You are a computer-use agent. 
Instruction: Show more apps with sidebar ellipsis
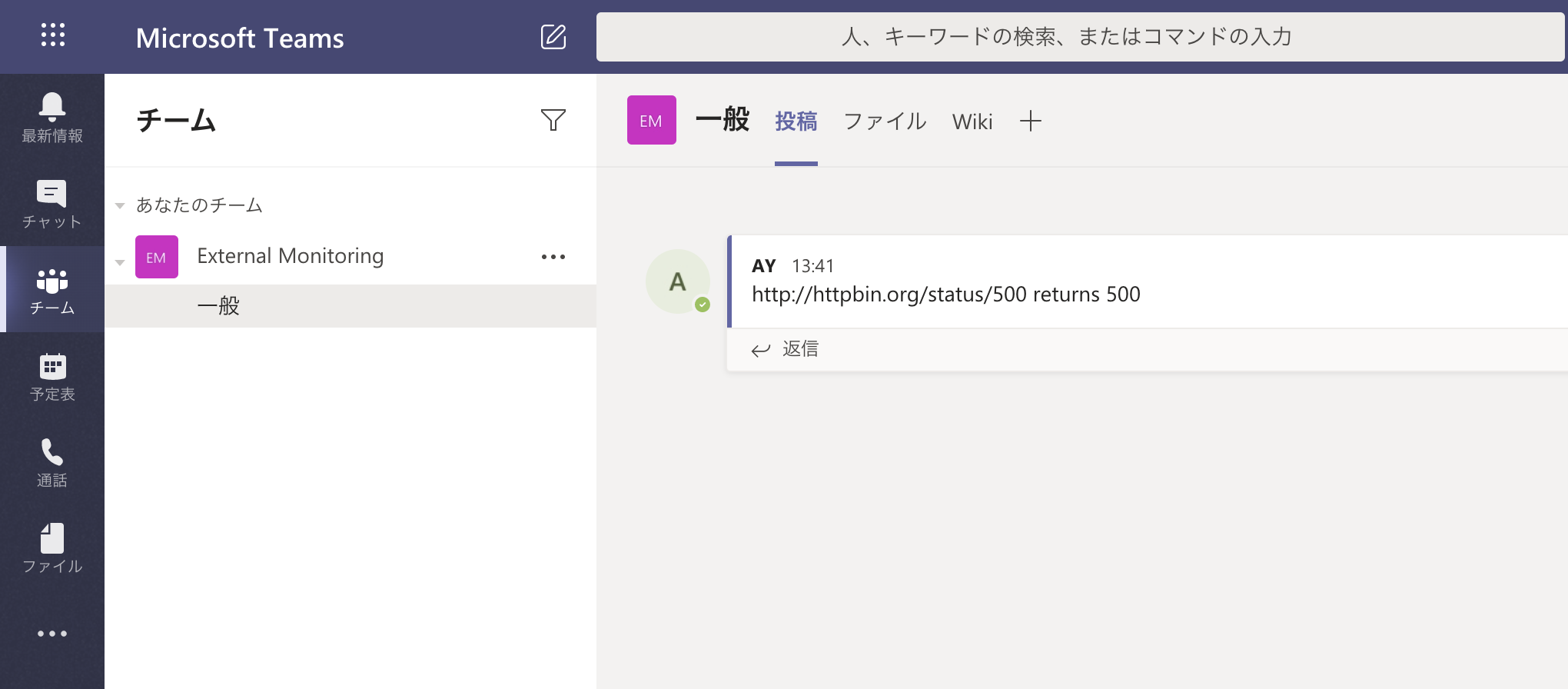(x=52, y=634)
